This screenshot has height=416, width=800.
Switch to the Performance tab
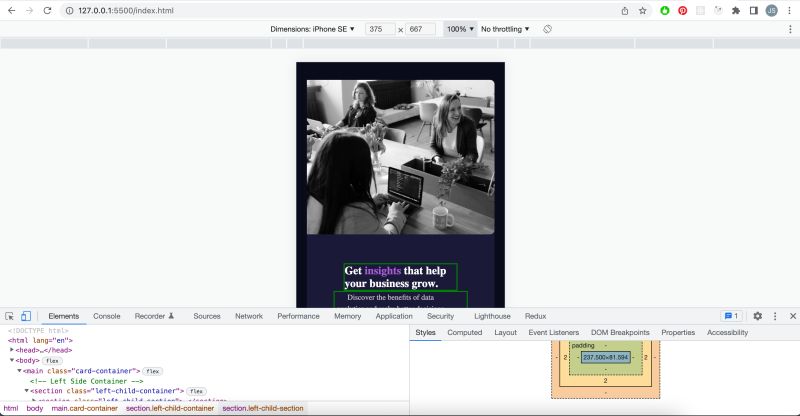298,316
